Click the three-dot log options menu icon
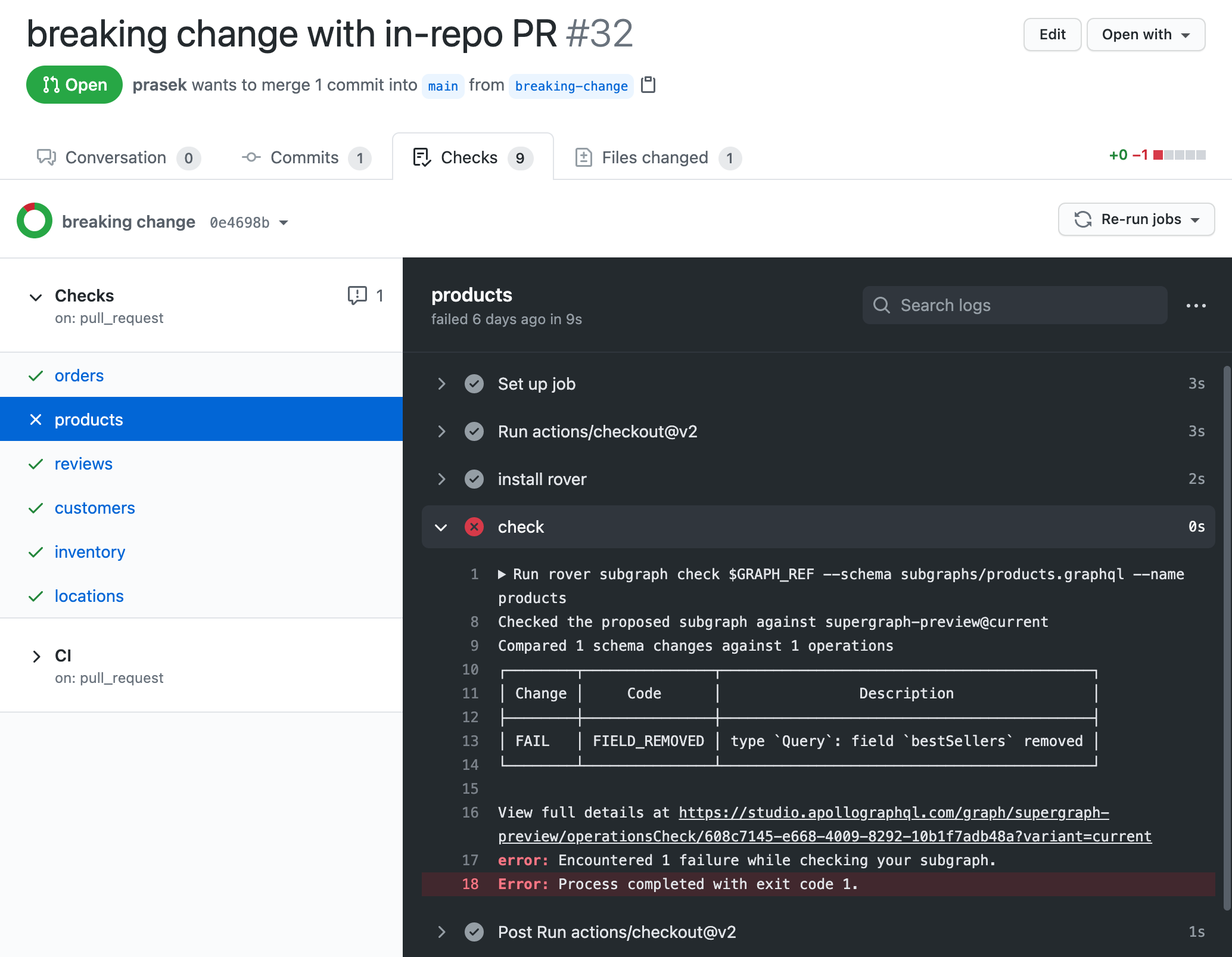Viewport: 1232px width, 957px height. pos(1196,306)
